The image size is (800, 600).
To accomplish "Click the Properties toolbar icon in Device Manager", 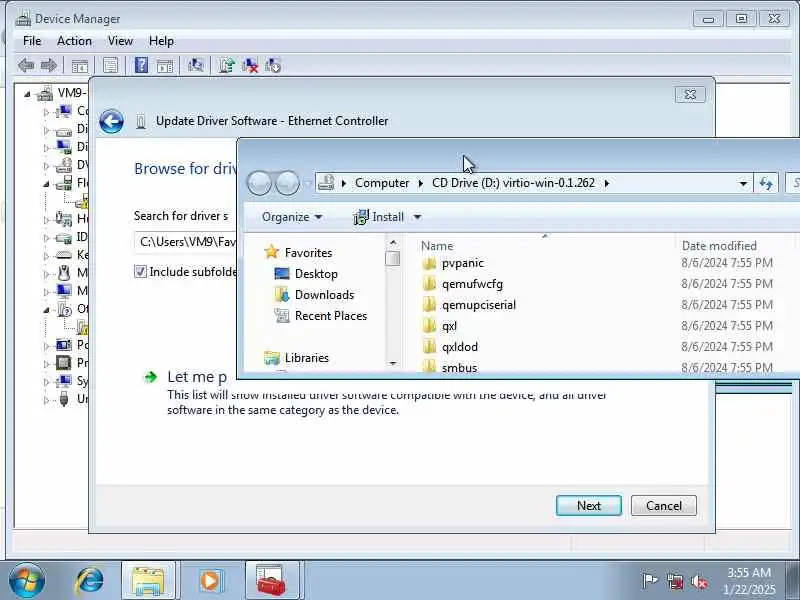I will click(110, 65).
